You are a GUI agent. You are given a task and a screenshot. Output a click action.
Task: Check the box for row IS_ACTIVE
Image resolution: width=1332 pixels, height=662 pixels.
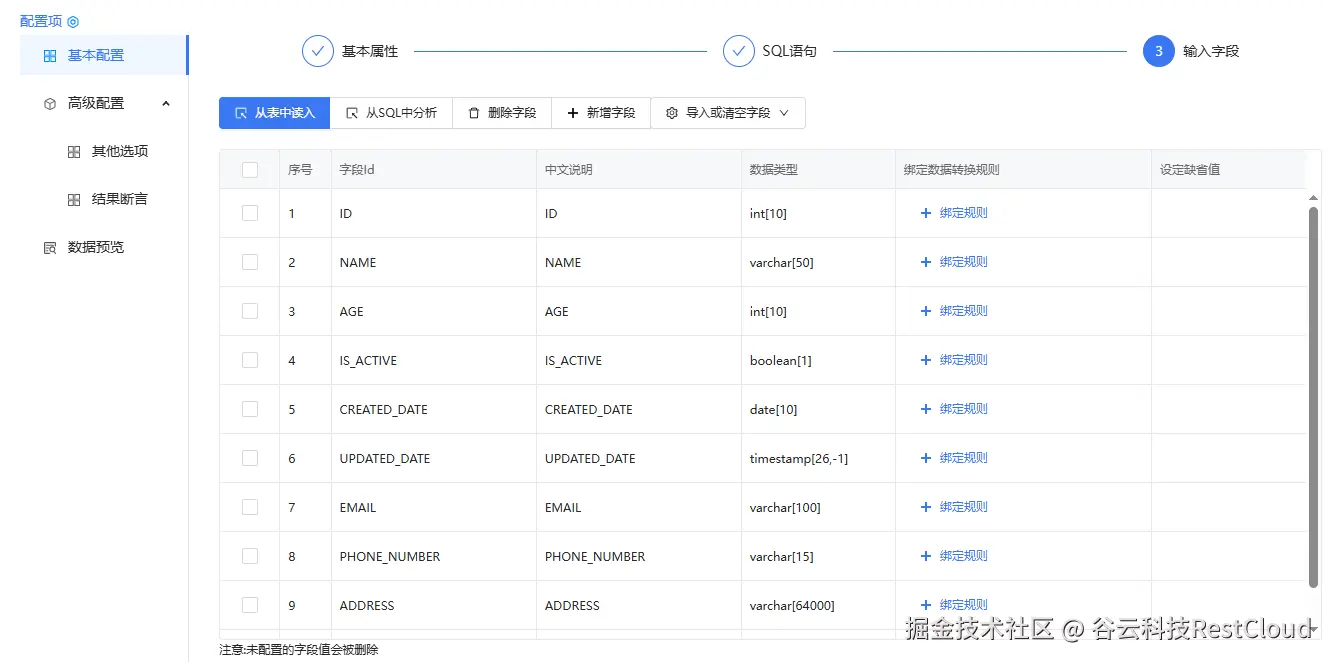pos(250,360)
